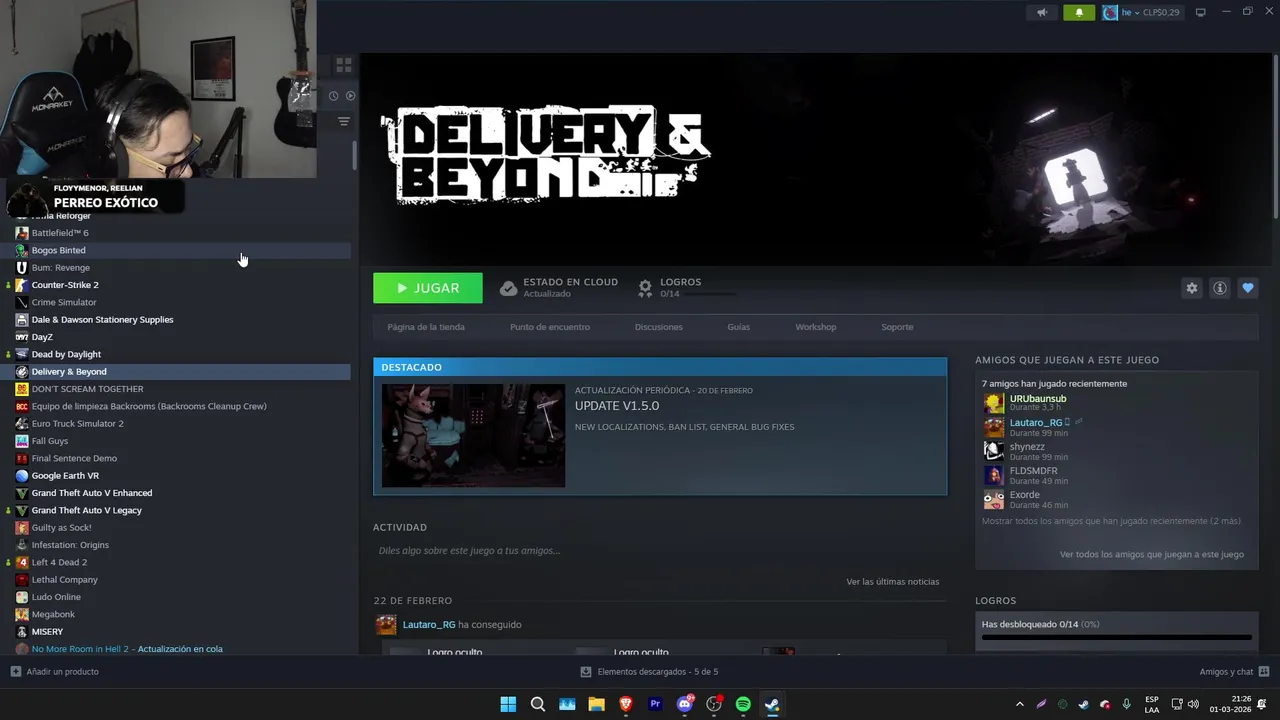1280x720 pixels.
Task: Open the UPDATE V1.5.0 headline
Action: (617, 406)
